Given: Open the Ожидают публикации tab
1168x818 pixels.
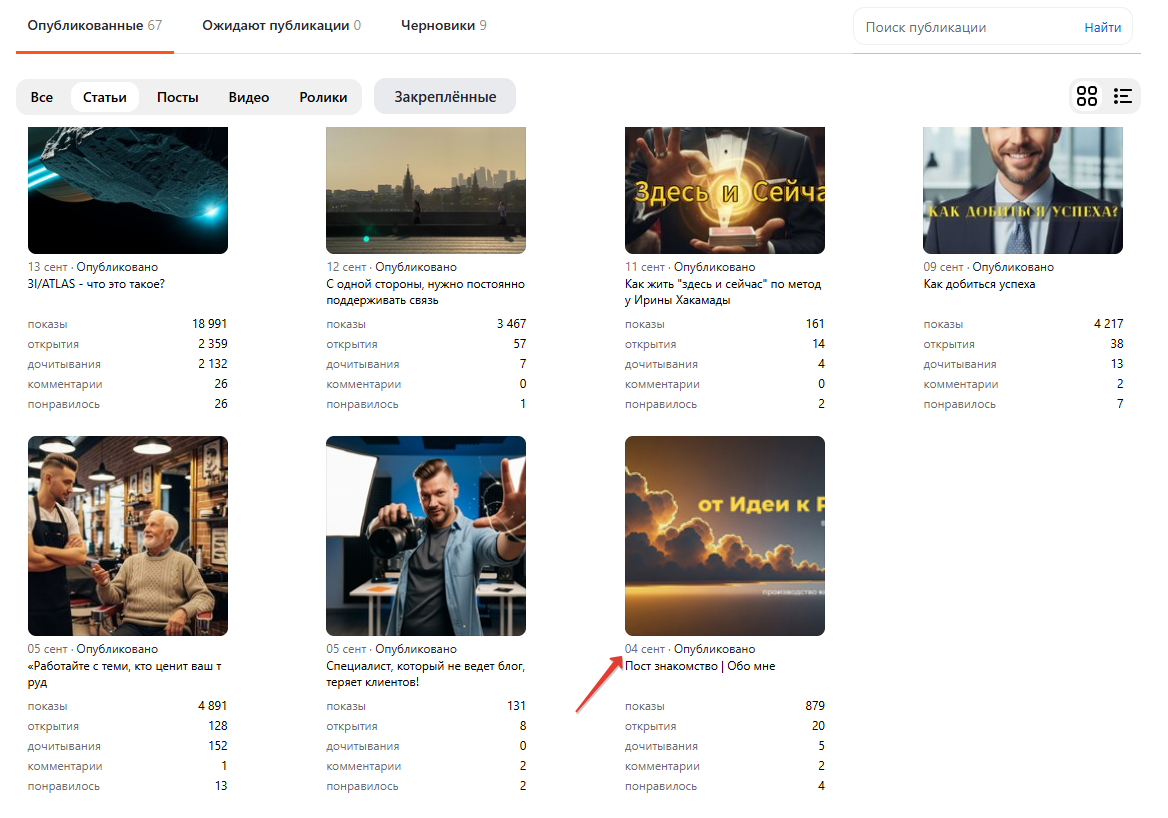Looking at the screenshot, I should click(x=282, y=25).
